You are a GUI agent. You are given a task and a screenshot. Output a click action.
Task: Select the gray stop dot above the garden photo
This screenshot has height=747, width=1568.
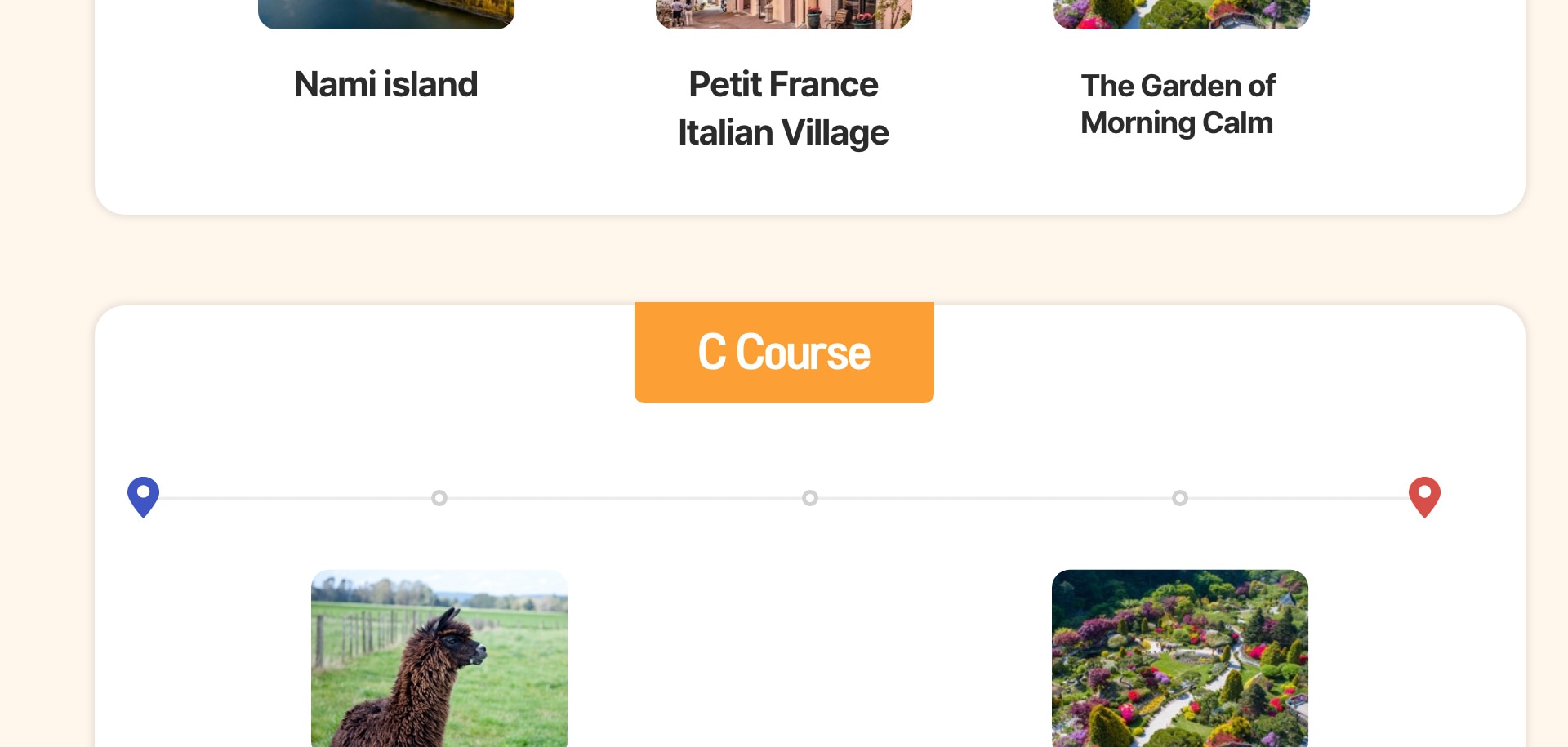[x=1180, y=498]
